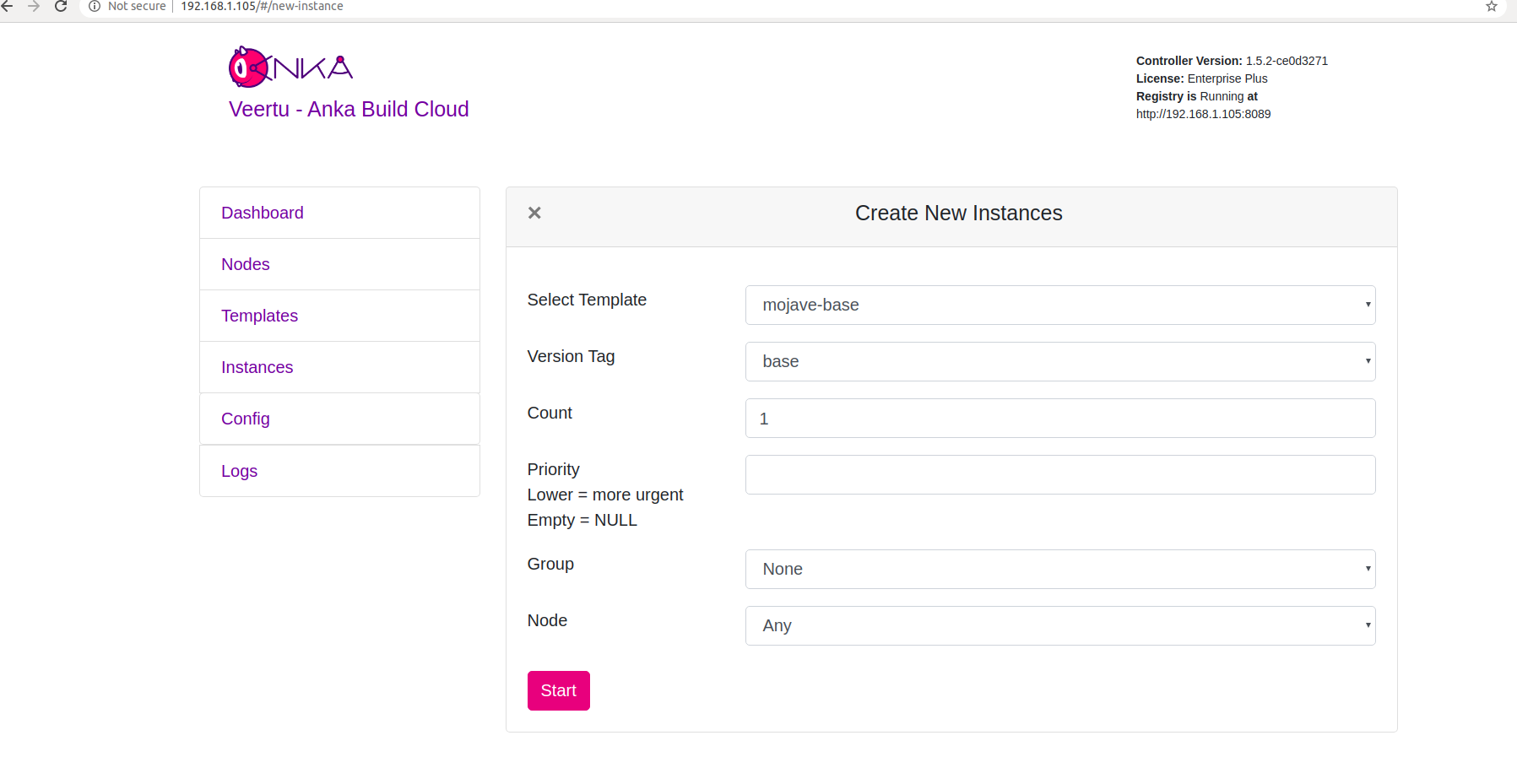Click inside the Count input field
Viewport: 1517px width, 784px height.
(1059, 418)
